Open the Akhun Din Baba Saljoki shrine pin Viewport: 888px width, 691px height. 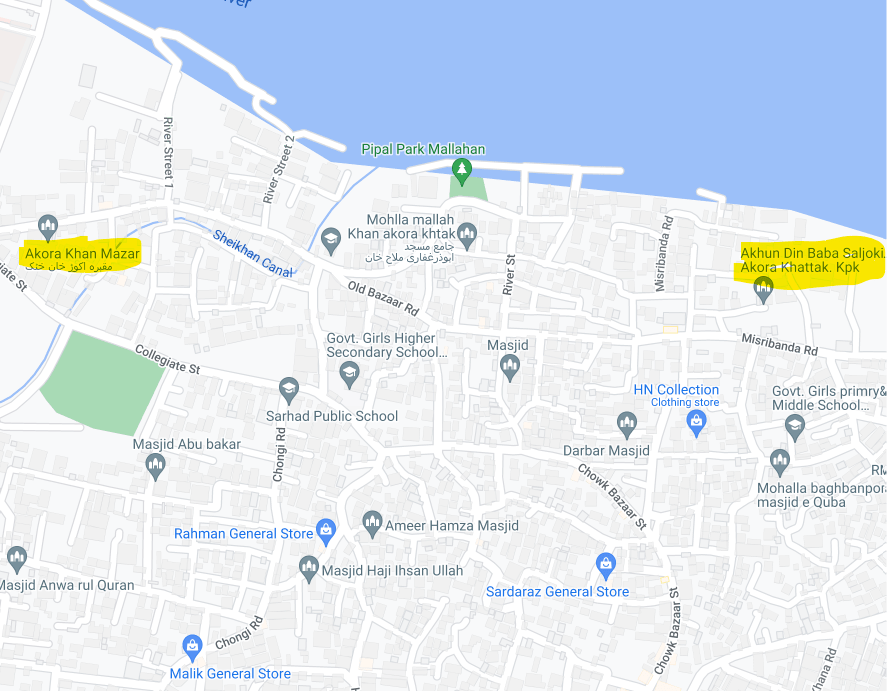(763, 289)
